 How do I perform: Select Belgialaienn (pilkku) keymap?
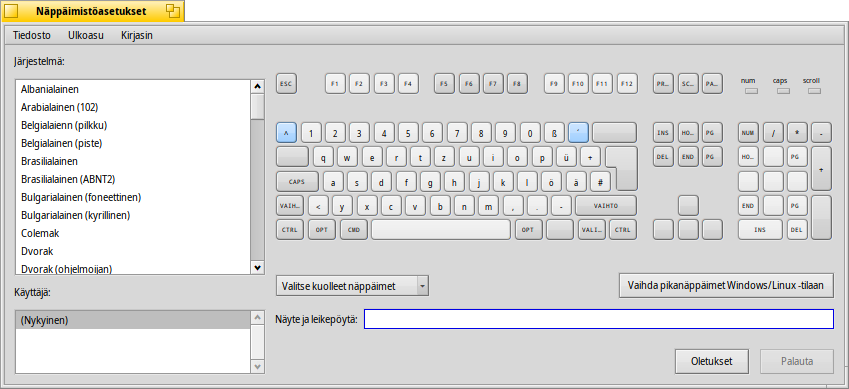pos(133,125)
